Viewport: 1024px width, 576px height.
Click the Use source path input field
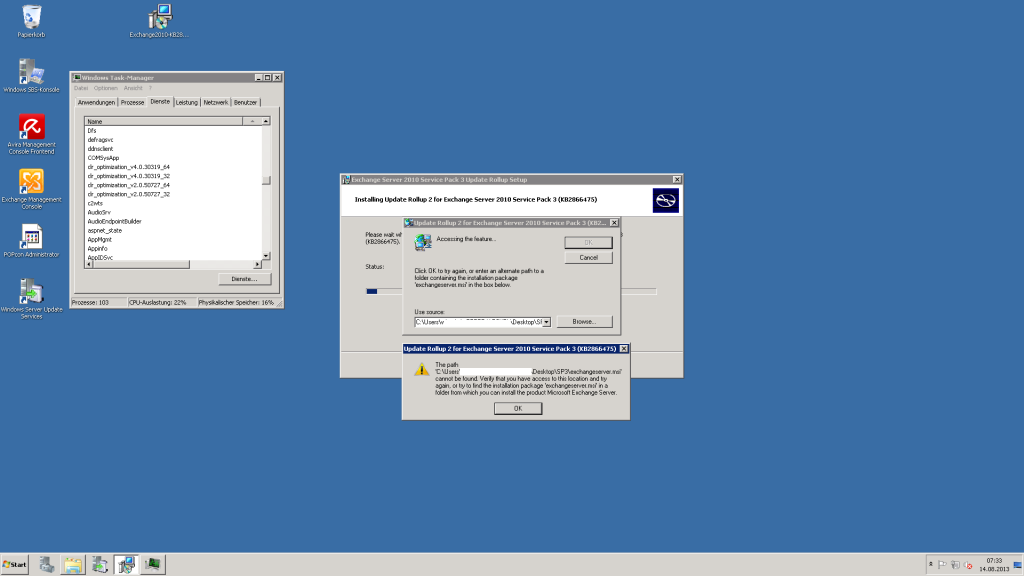479,322
